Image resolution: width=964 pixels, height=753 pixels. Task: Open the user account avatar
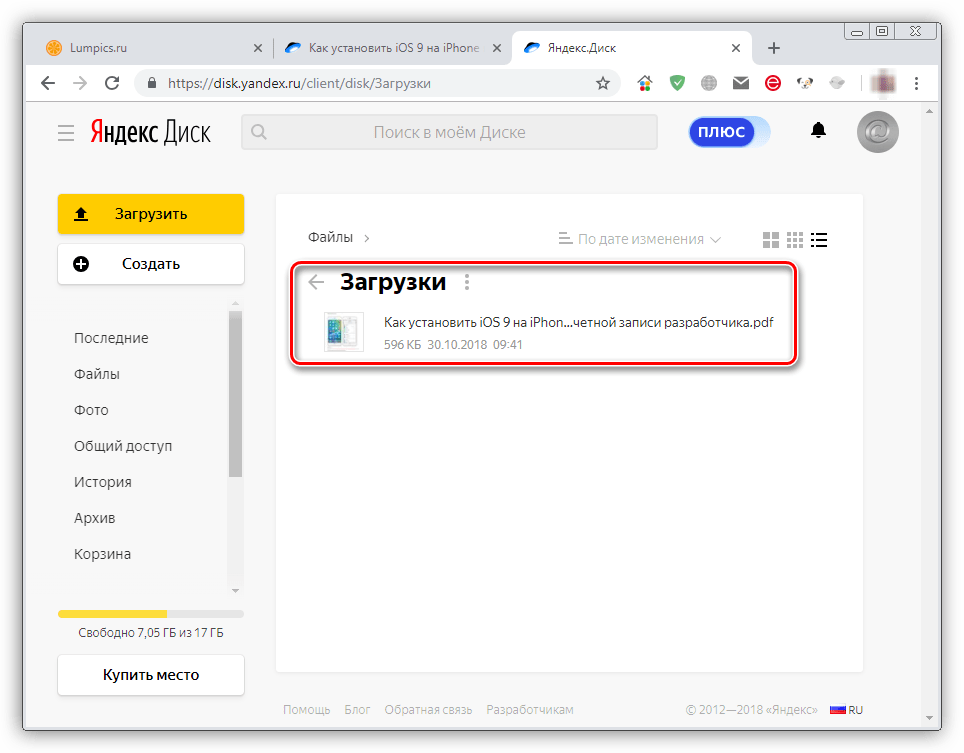coord(878,132)
